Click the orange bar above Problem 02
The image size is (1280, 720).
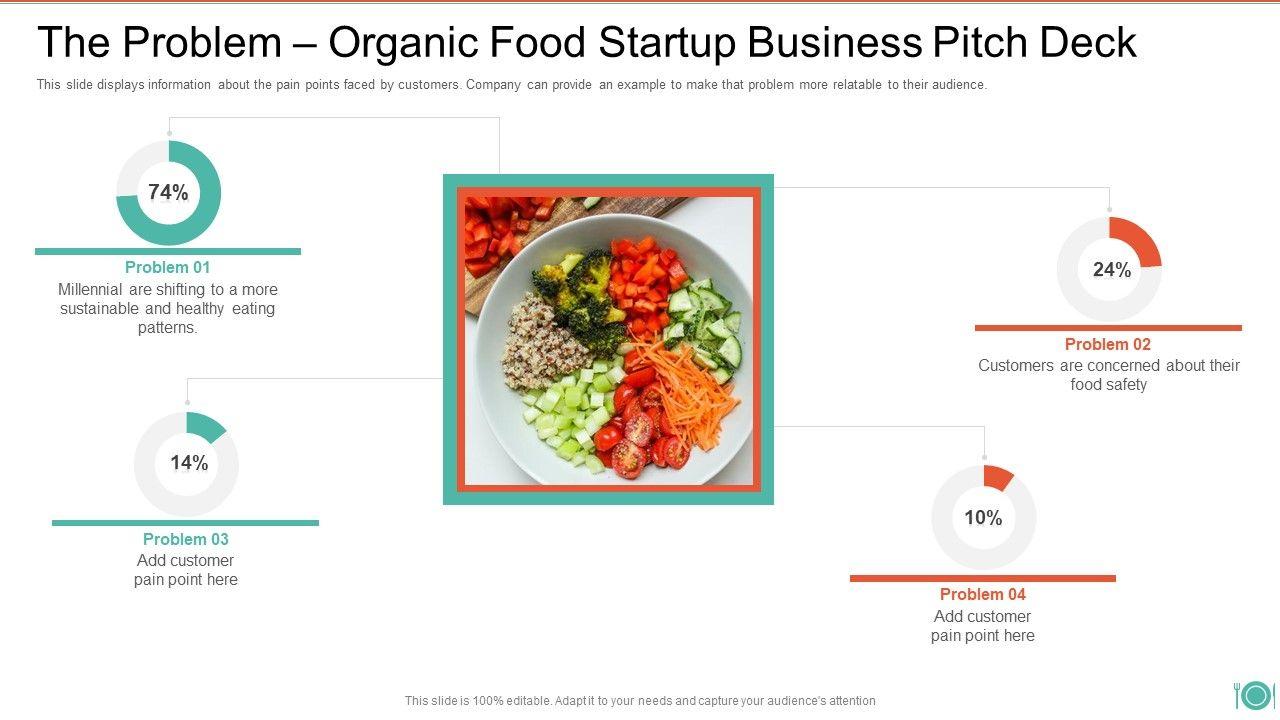pyautogui.click(x=1108, y=328)
